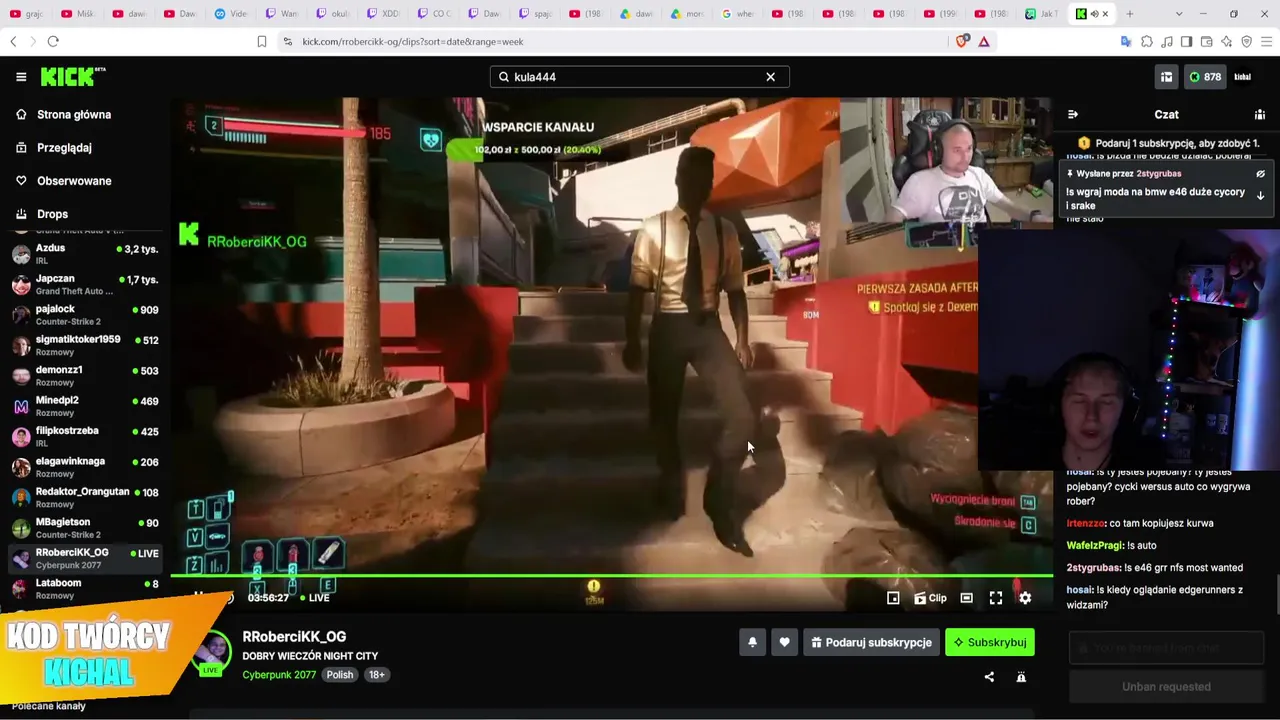Click the Polish language tag
The height and width of the screenshot is (720, 1280).
340,675
